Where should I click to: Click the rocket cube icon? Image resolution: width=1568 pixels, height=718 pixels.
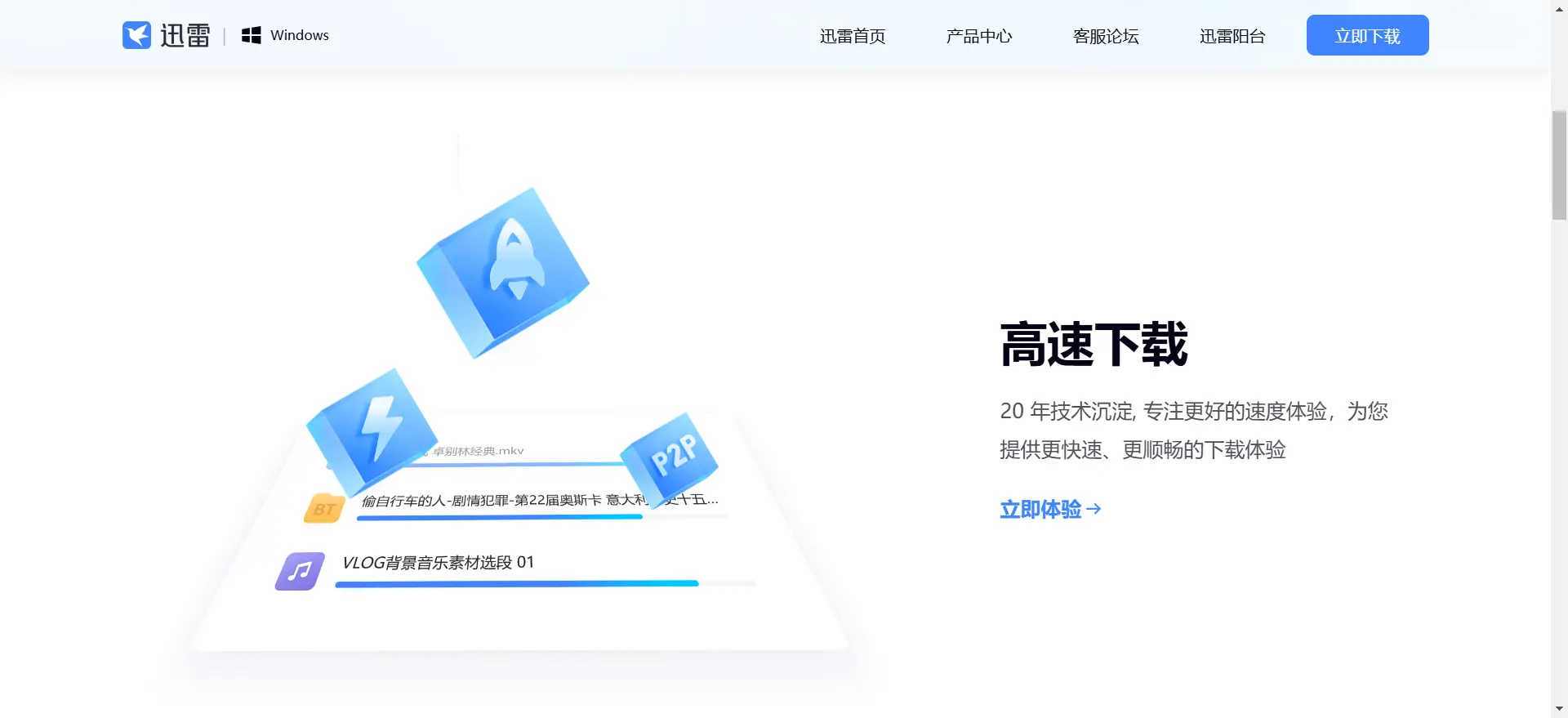503,273
